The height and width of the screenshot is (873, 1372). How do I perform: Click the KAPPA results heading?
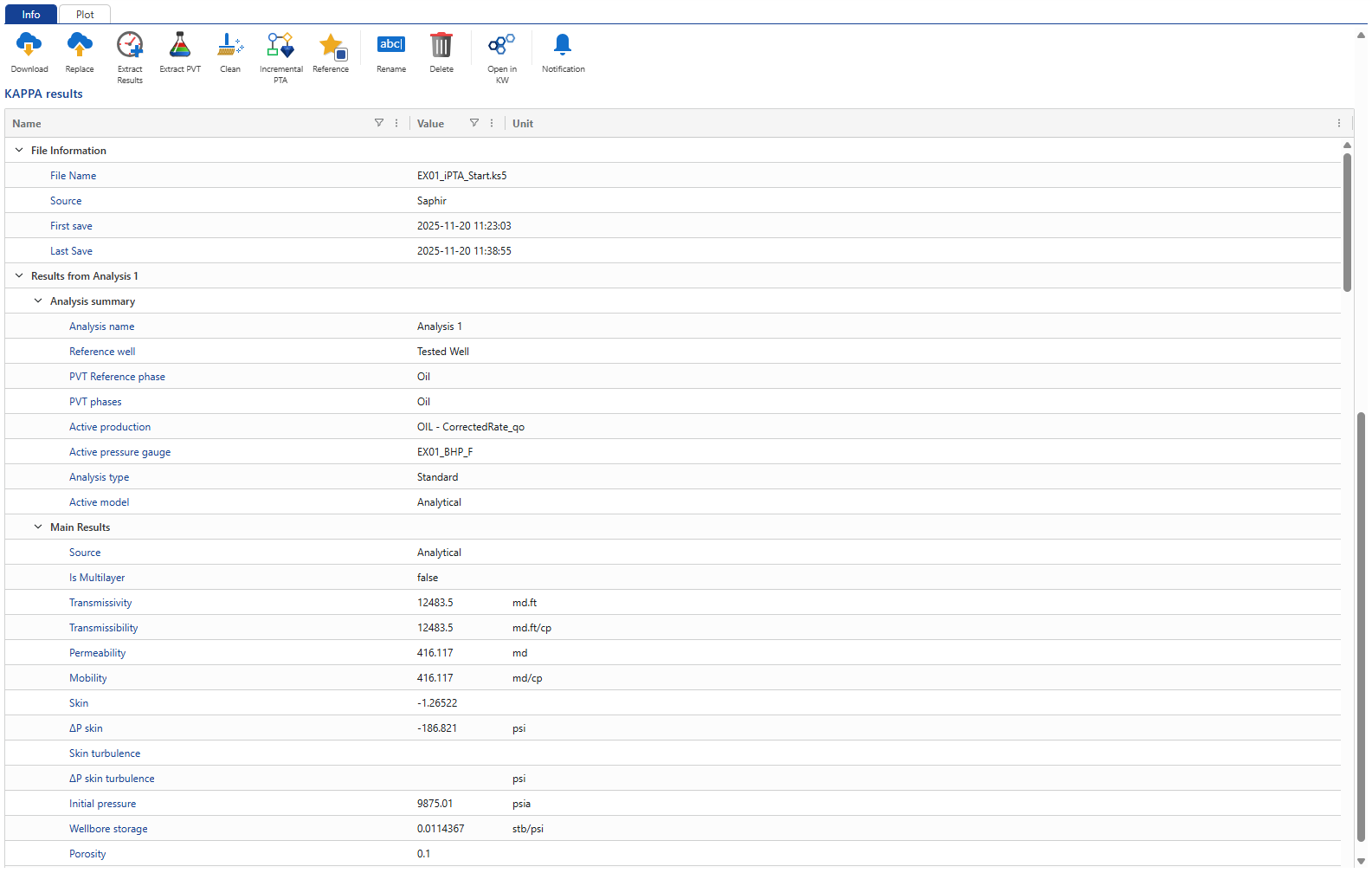[44, 94]
